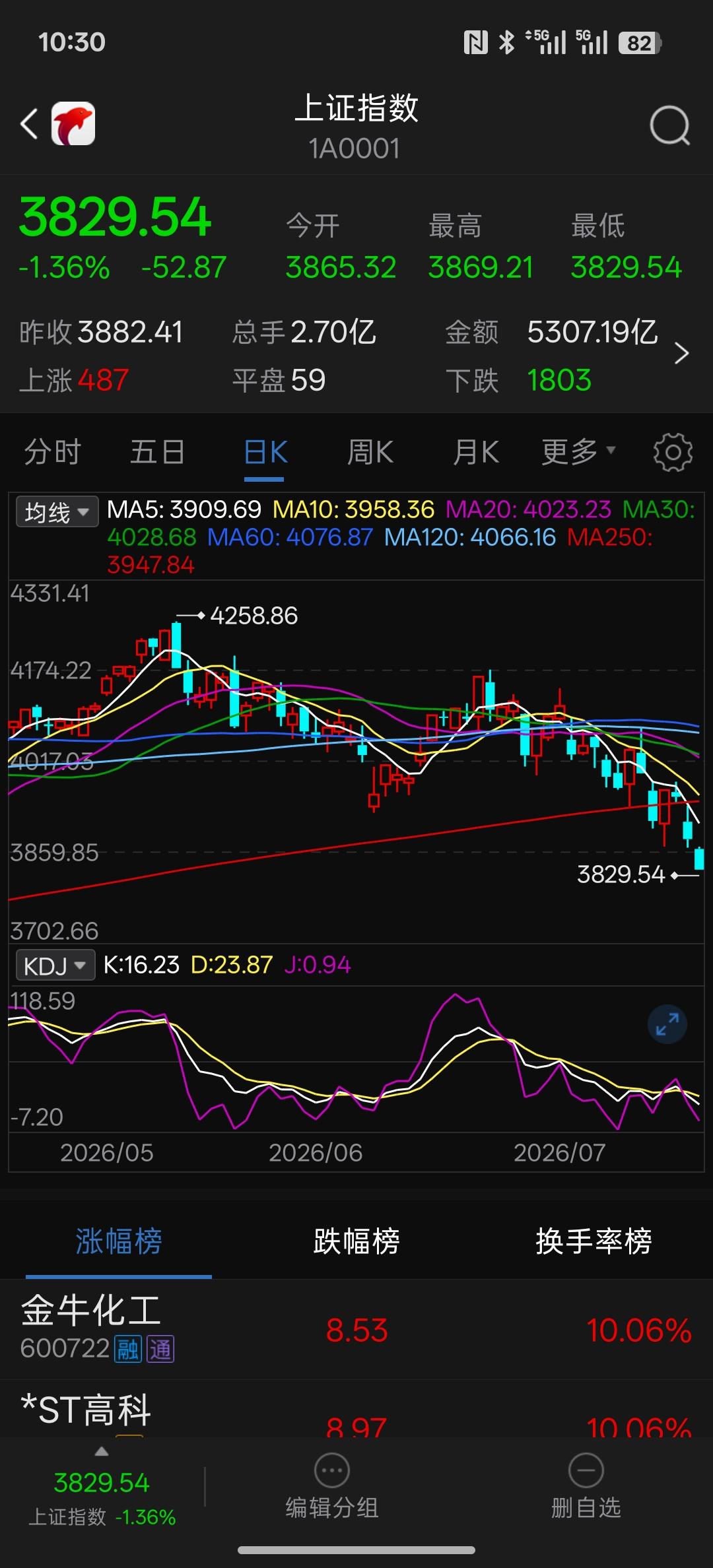Open the red dolphin app logo
This screenshot has height=1568, width=713.
click(73, 123)
